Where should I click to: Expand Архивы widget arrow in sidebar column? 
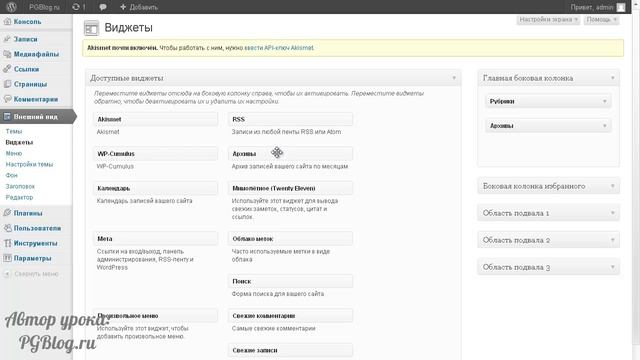[x=604, y=126]
